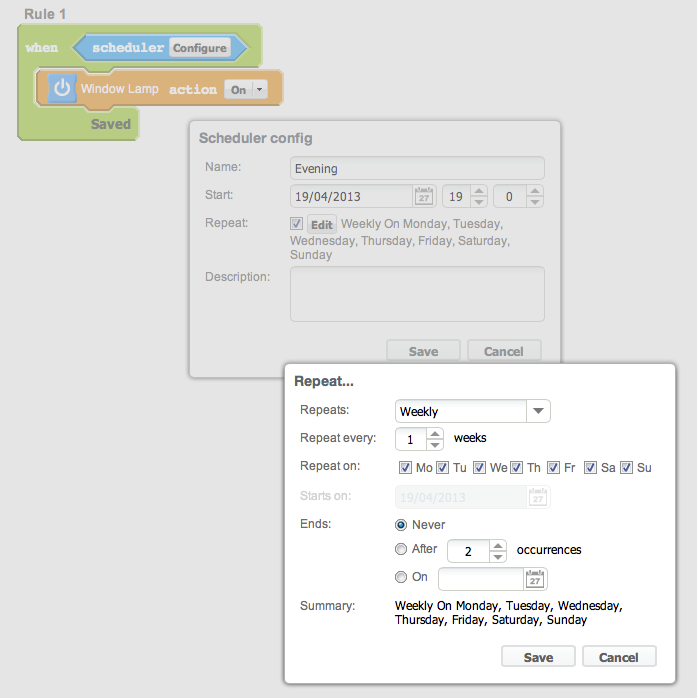Choose the ends On date radio option
Screen dimensions: 697x698
click(x=401, y=577)
